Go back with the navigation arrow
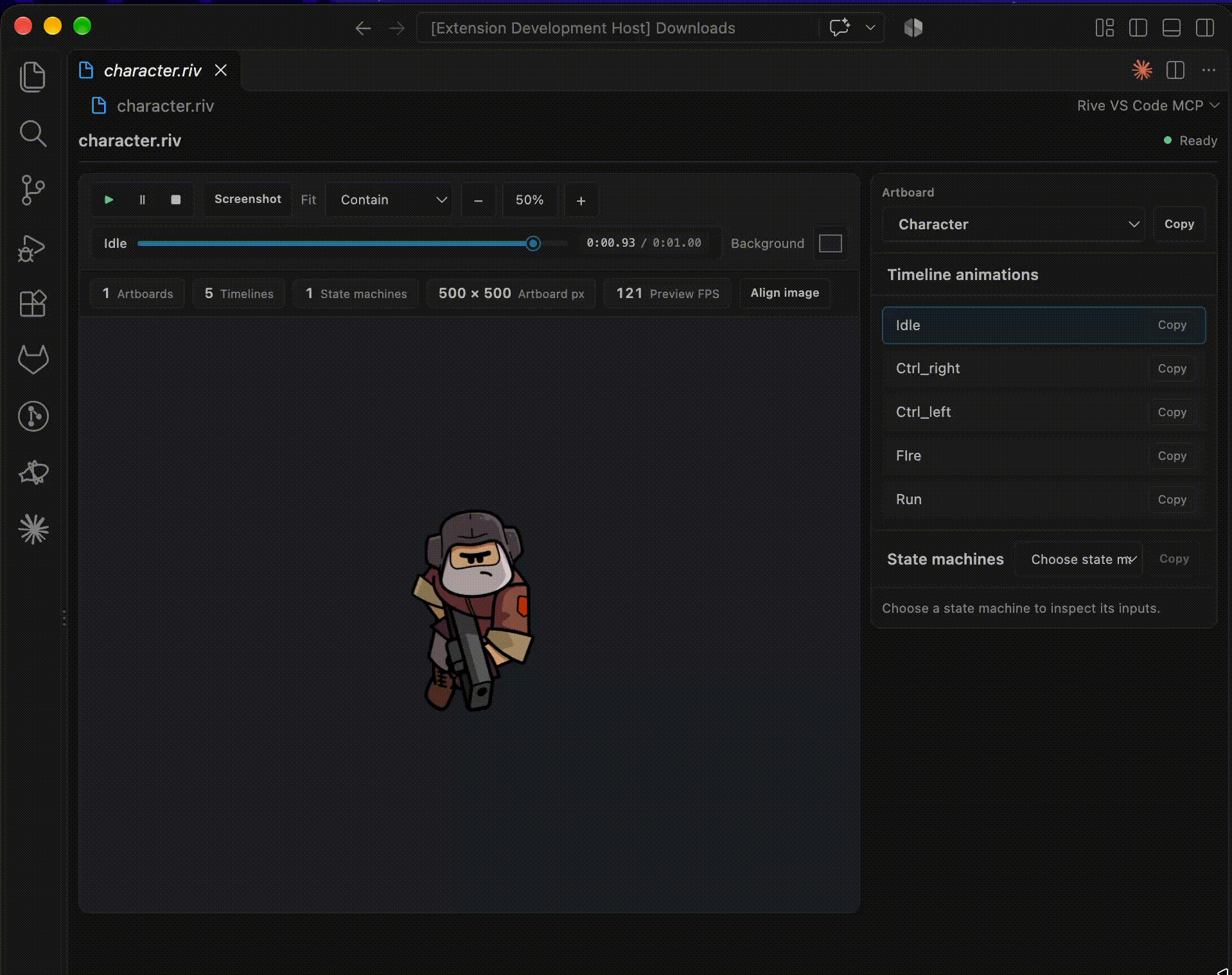The image size is (1232, 975). pyautogui.click(x=363, y=28)
